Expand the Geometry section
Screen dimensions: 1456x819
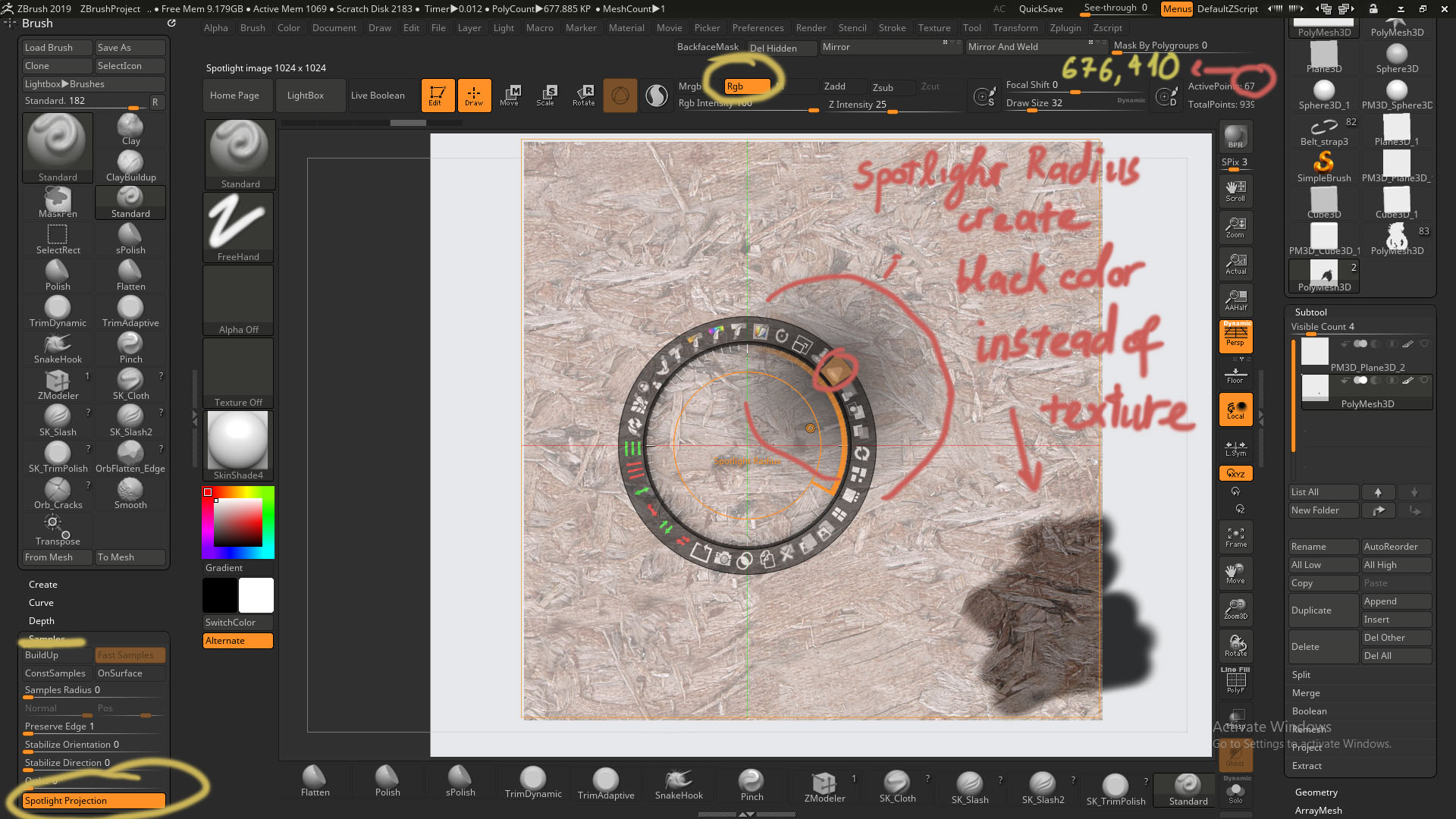pyautogui.click(x=1316, y=792)
